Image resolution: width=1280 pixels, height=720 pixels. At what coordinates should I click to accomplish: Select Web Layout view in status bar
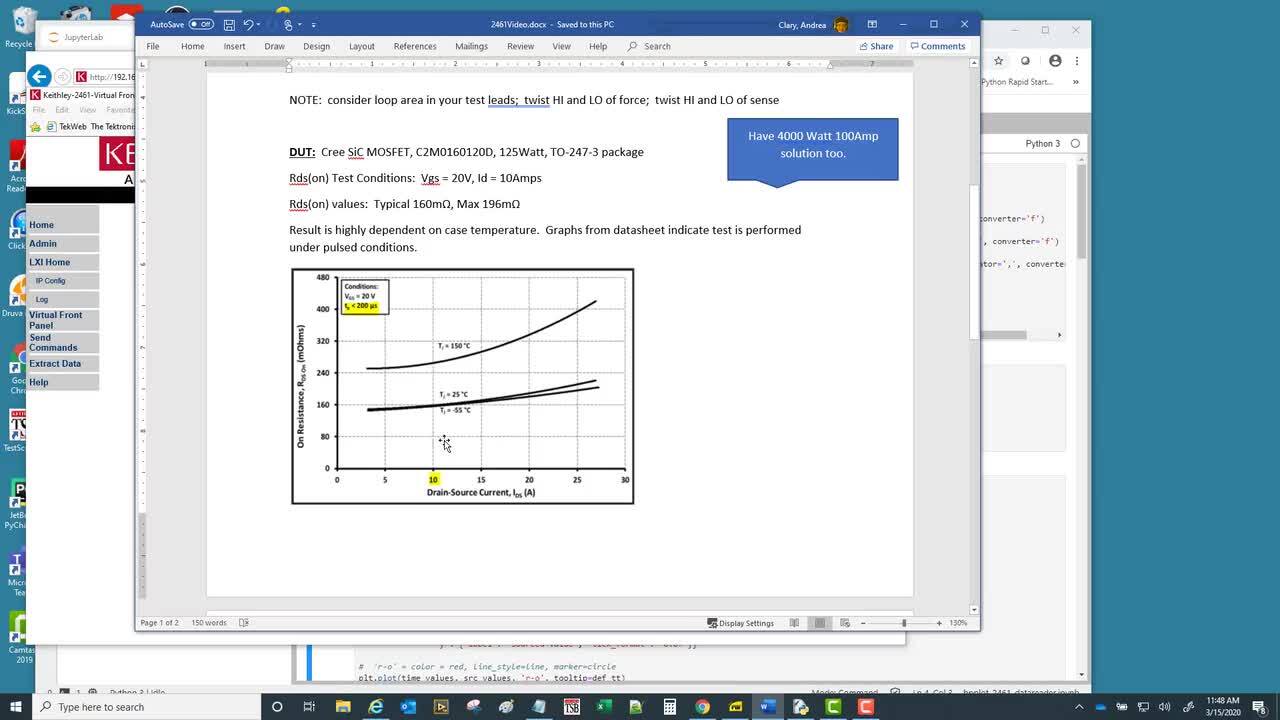click(845, 622)
